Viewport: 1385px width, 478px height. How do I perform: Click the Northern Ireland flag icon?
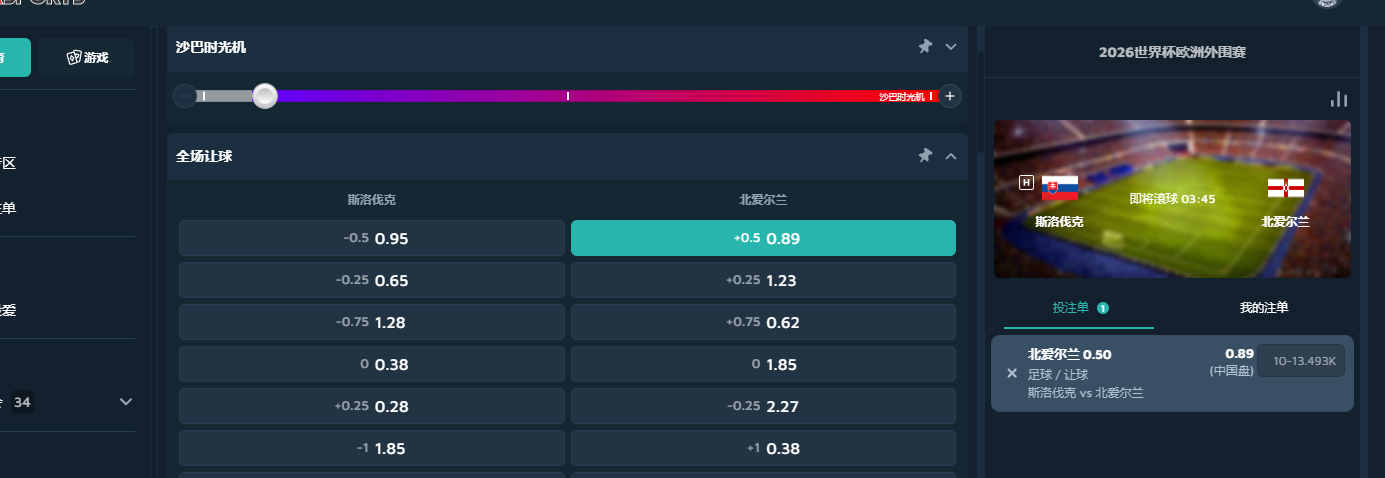(x=1285, y=188)
